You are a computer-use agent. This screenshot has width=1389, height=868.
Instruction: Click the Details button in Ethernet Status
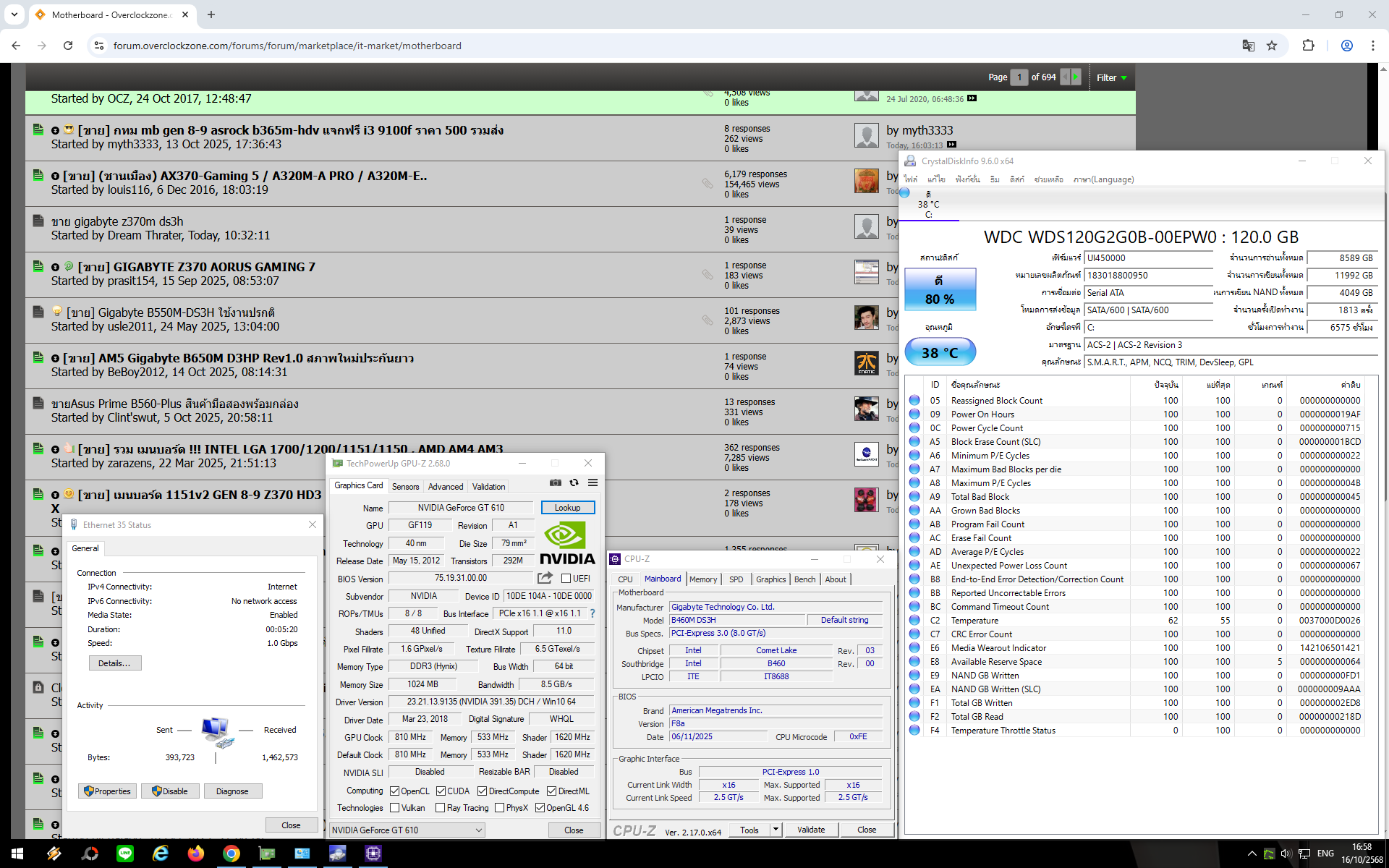[x=114, y=663]
